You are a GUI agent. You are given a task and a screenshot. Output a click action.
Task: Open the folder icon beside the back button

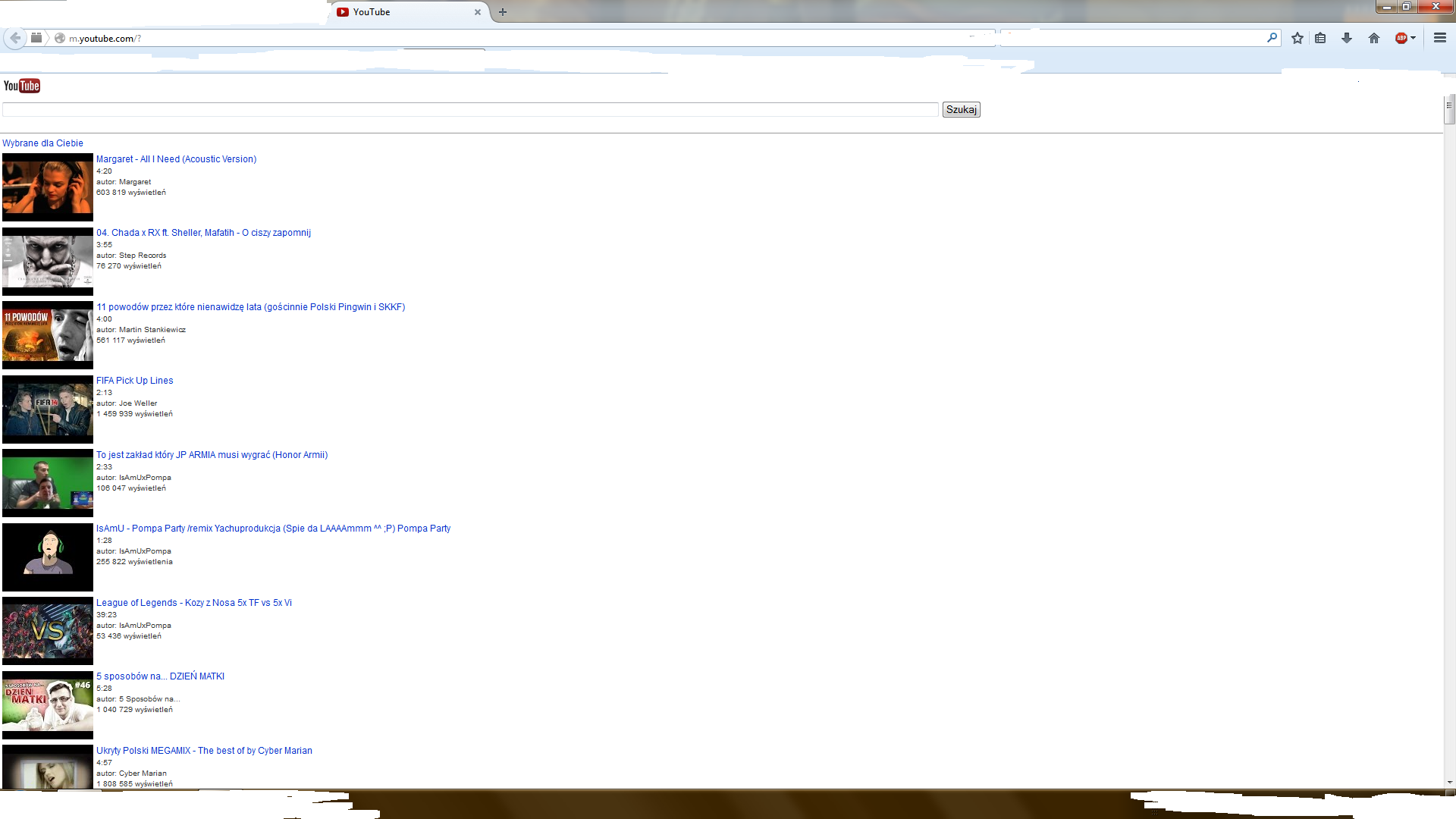(36, 38)
